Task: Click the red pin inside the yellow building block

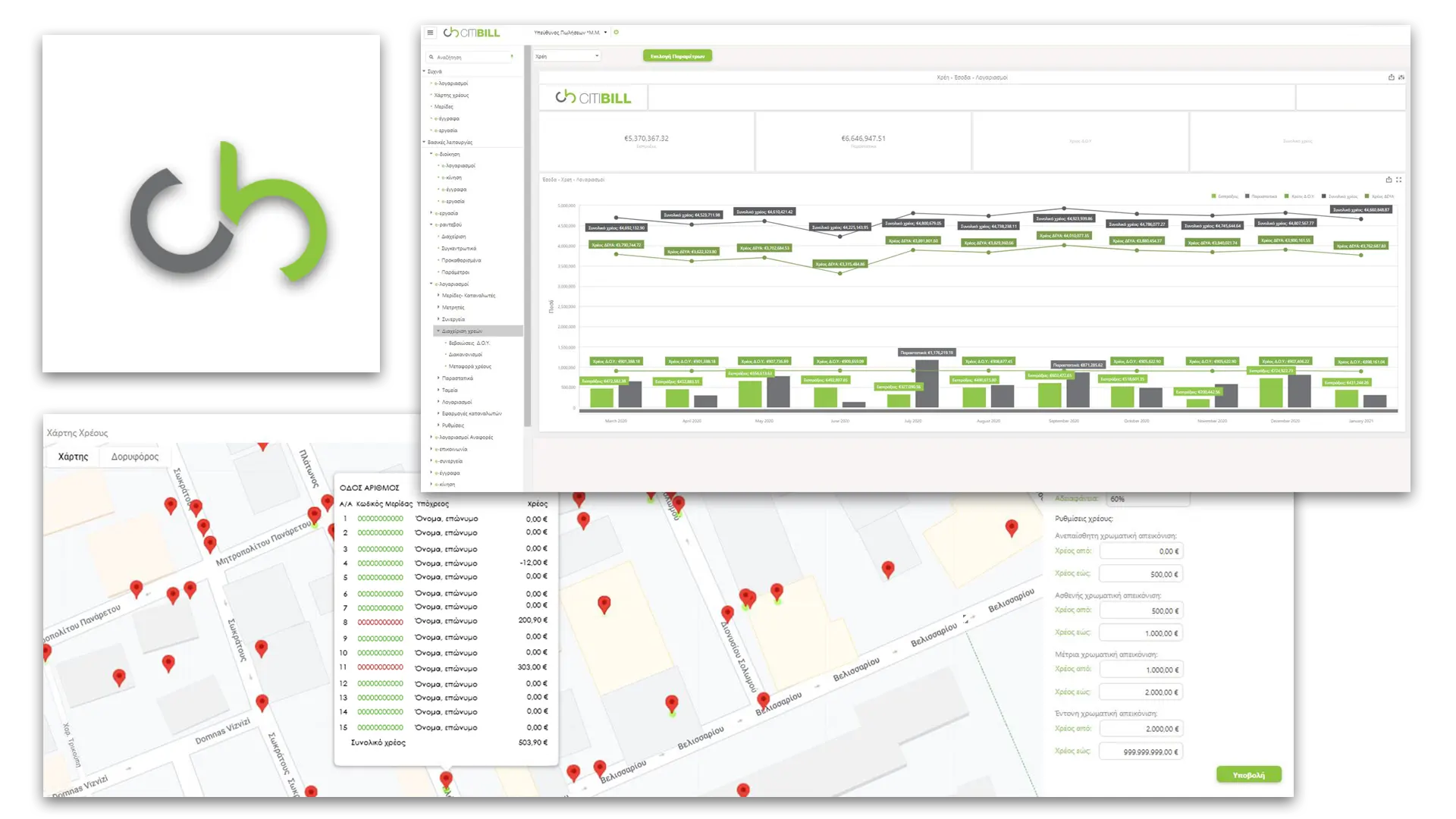Action: pos(604,604)
